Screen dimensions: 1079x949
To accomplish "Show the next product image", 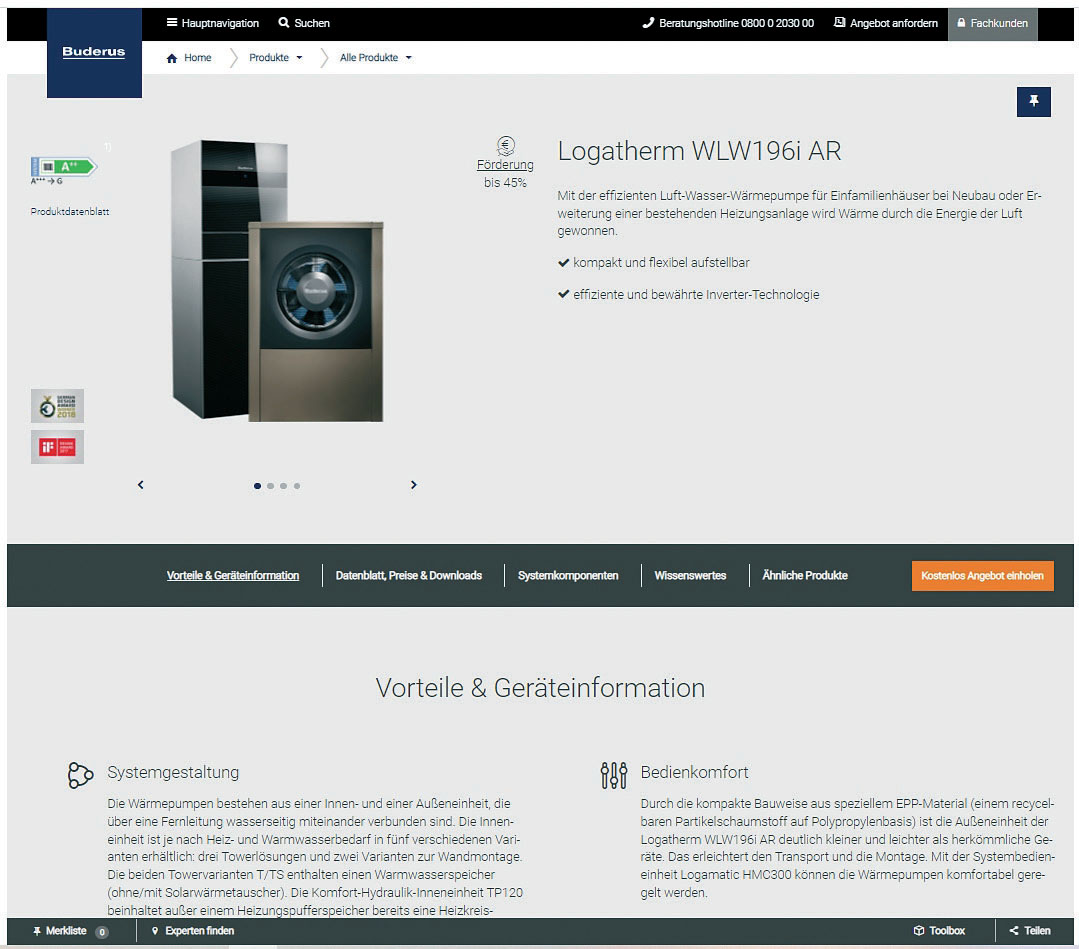I will [414, 484].
